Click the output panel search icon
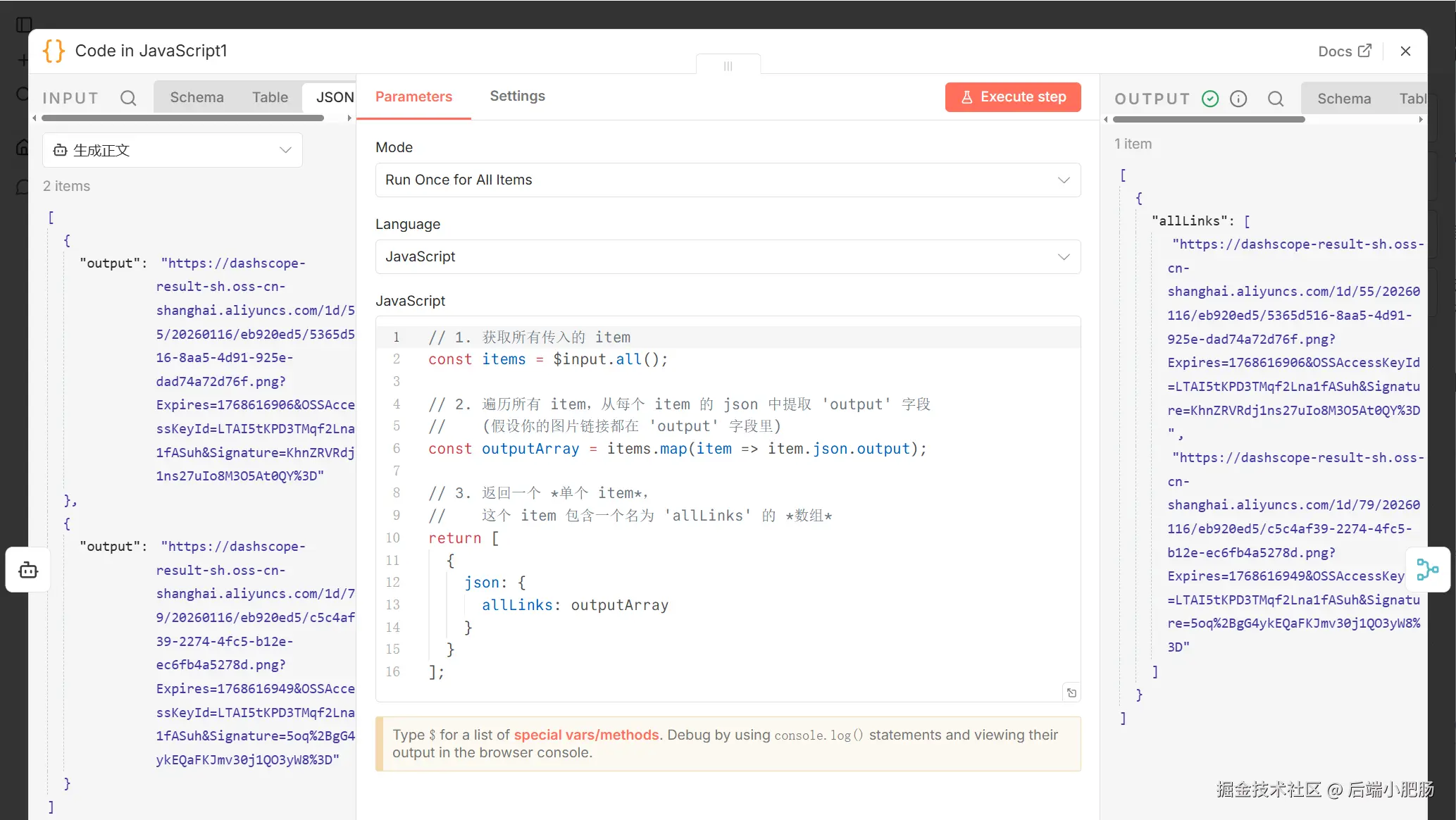 [x=1276, y=99]
